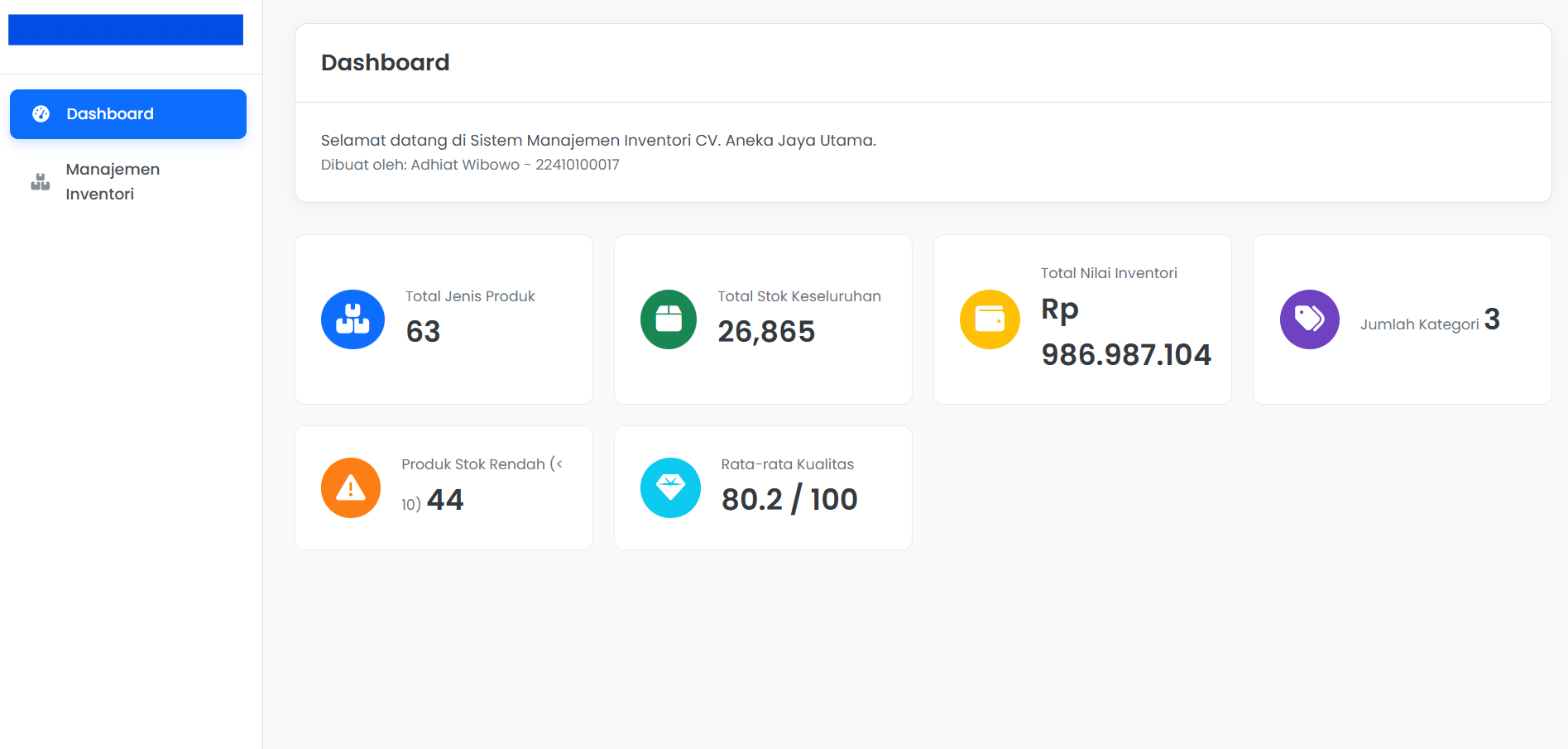Image resolution: width=1568 pixels, height=749 pixels.
Task: Click the Dashboard page heading
Action: 386,62
